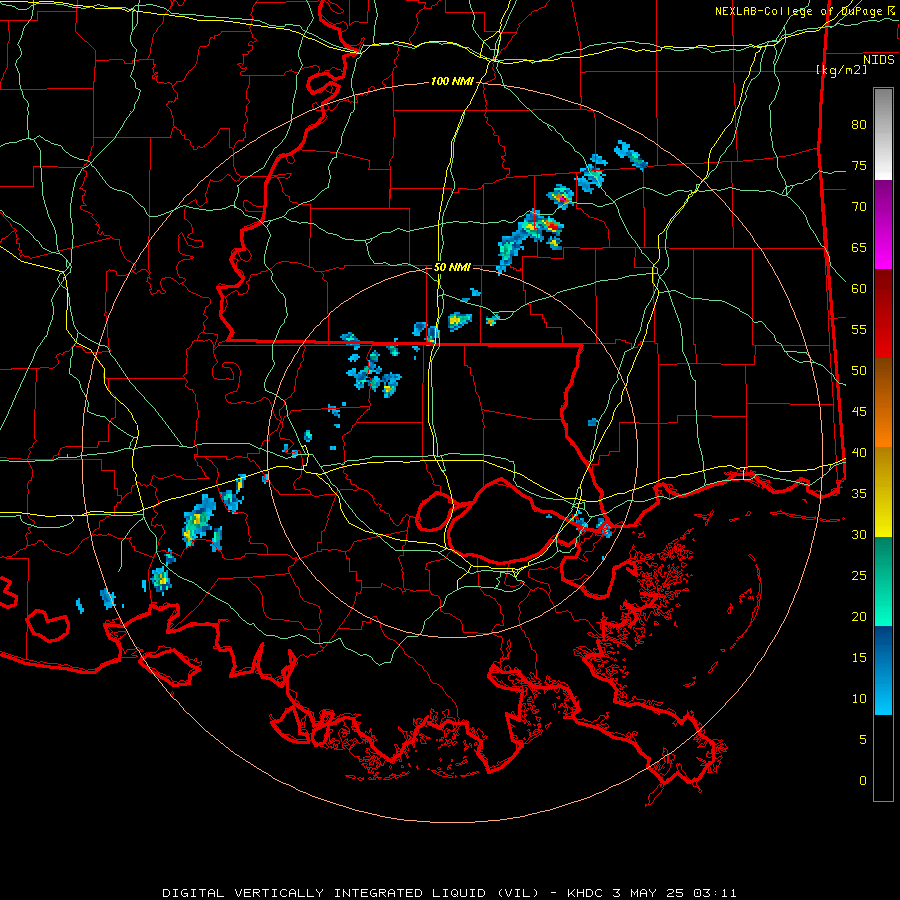Screen dimensions: 900x900
Task: Pick the blue band of the color scale
Action: (x=883, y=670)
